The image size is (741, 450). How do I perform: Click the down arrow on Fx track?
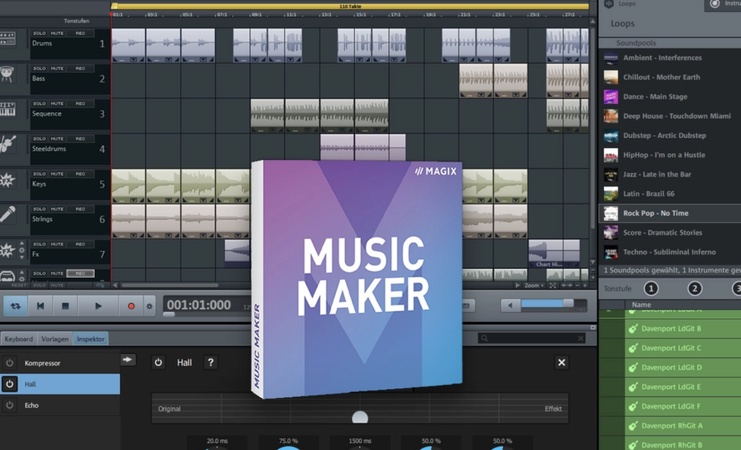pos(22,257)
